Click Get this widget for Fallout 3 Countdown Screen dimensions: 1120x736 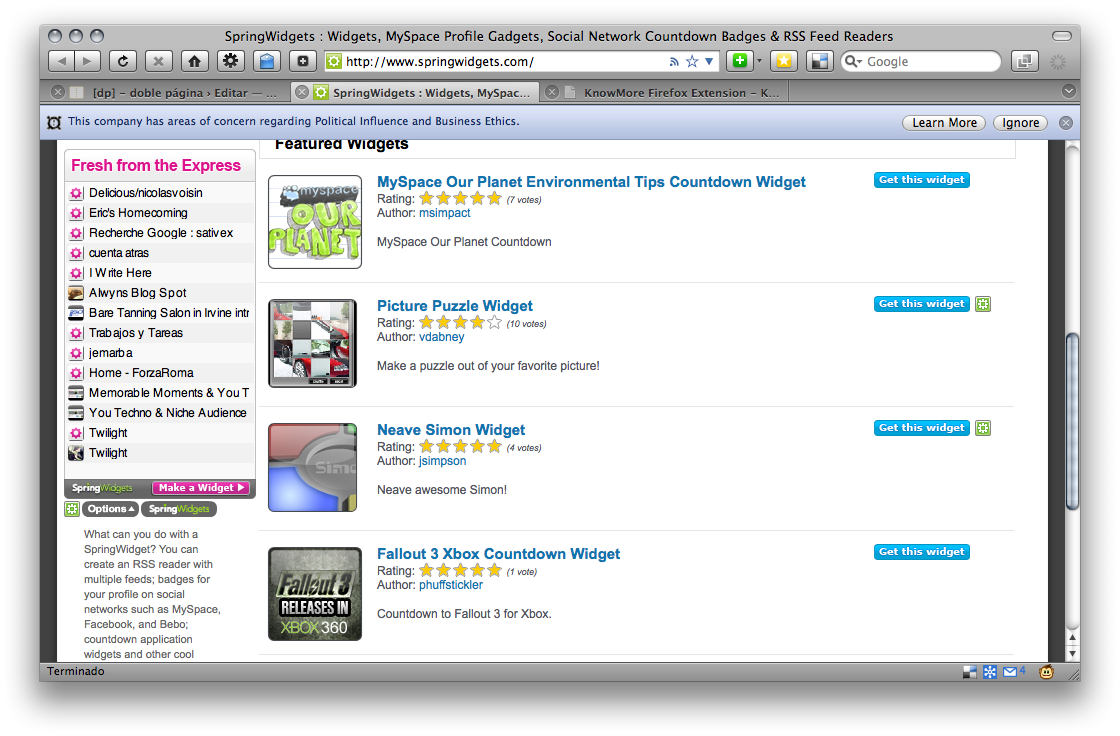pyautogui.click(x=921, y=552)
